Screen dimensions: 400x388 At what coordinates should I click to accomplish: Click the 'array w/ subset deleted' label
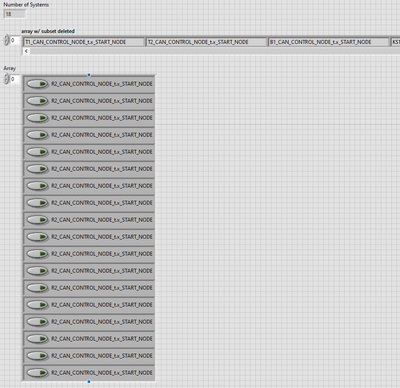point(48,31)
